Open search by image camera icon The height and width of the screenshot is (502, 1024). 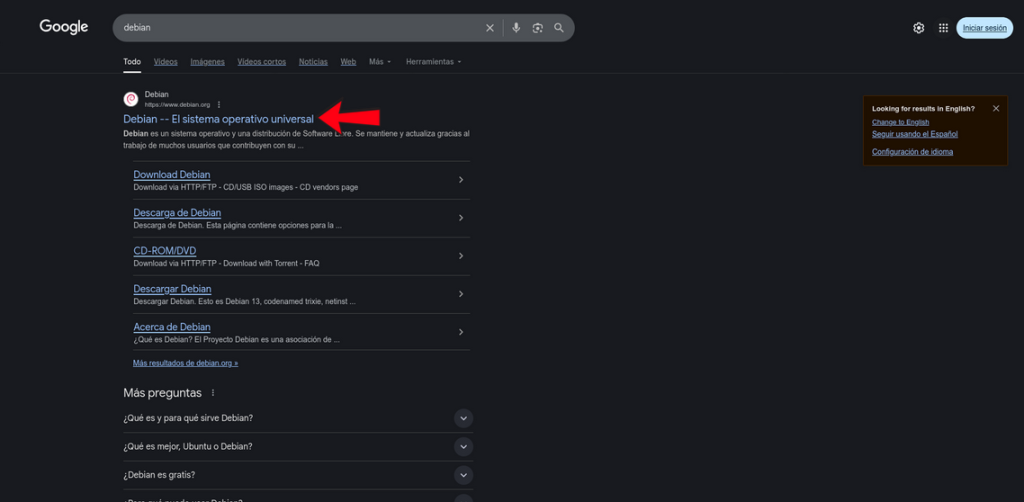coord(538,28)
